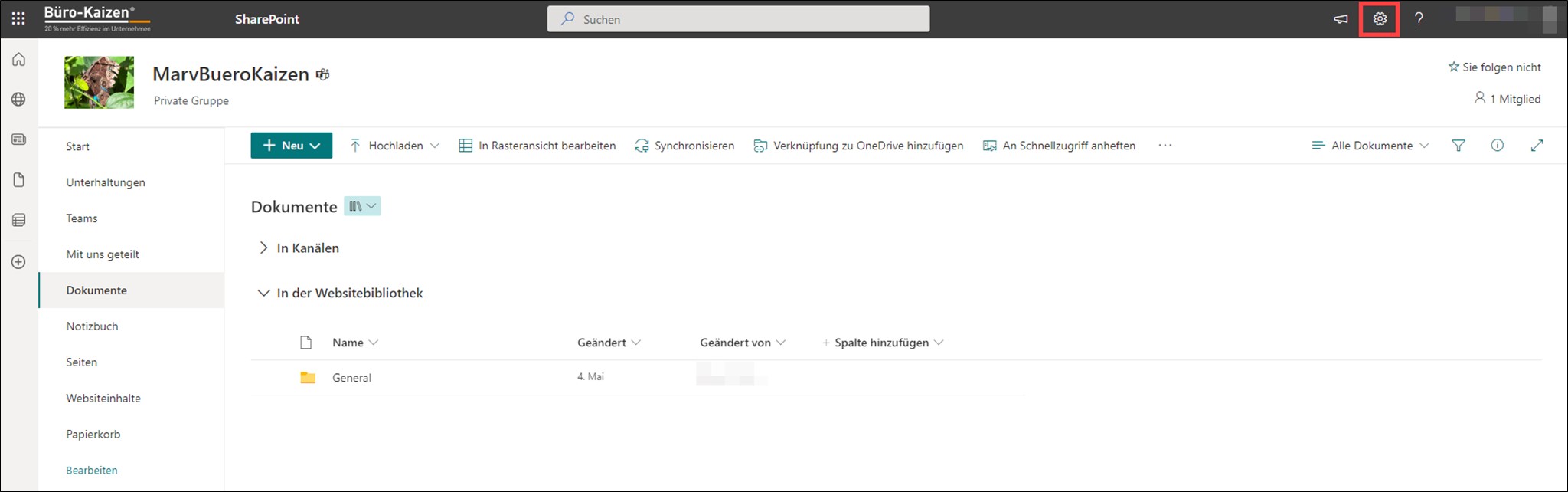Toggle the follow star 'Sie folgen nicht'
The image size is (1568, 492).
[x=1494, y=67]
